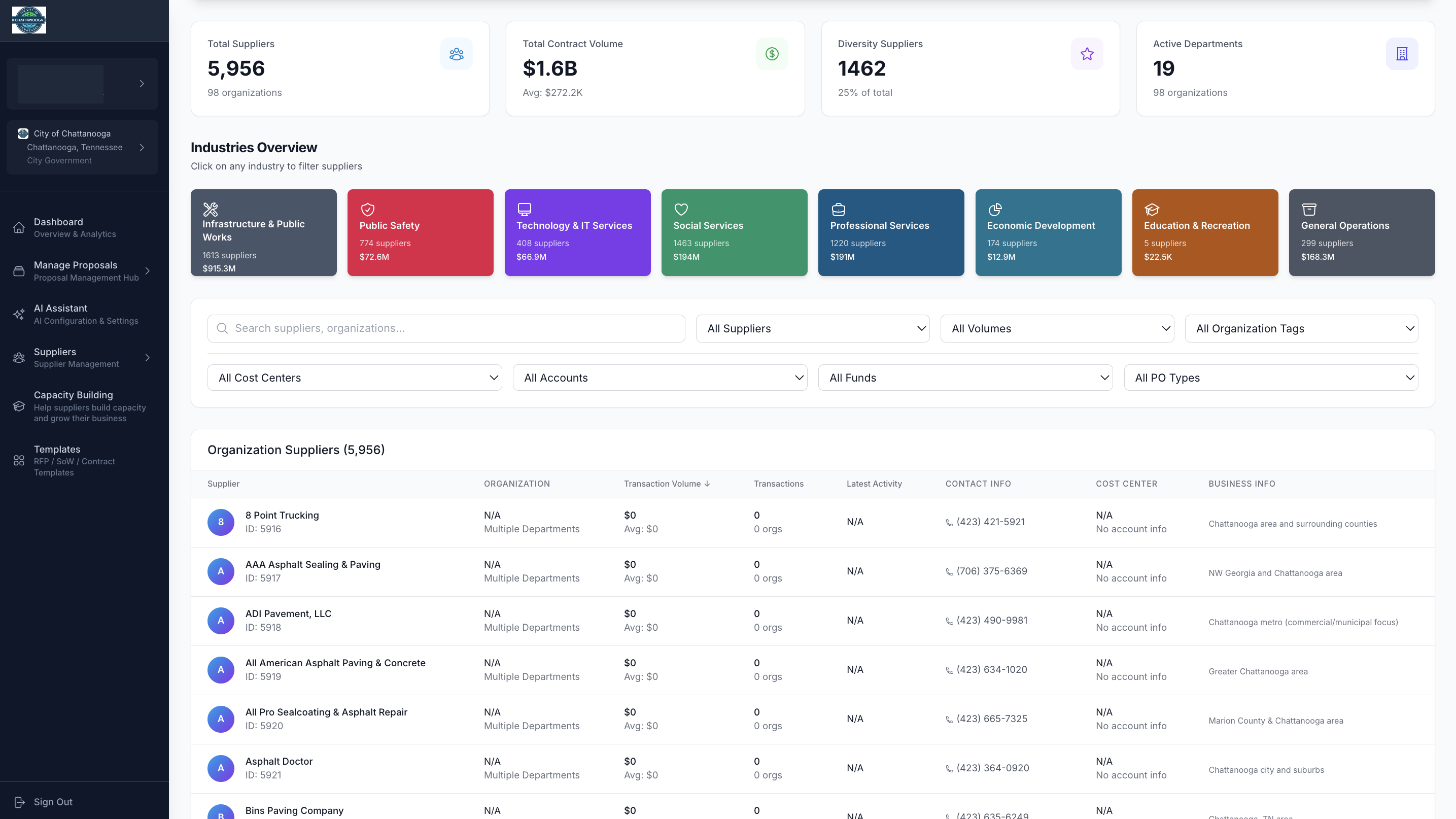The height and width of the screenshot is (819, 1456).
Task: Click the building icon on Active Departments card
Action: point(1402,54)
